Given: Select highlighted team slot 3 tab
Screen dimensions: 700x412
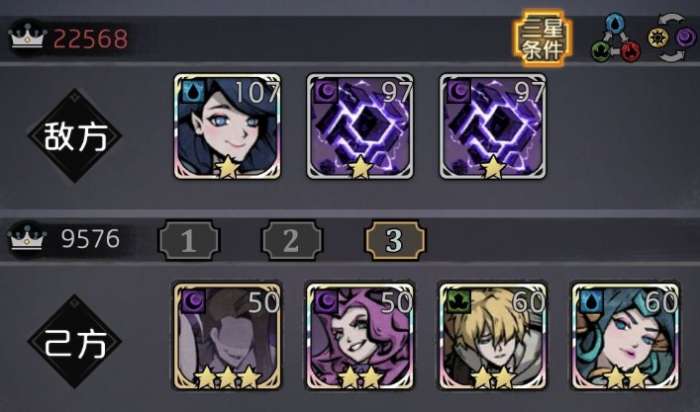Looking at the screenshot, I should [395, 241].
